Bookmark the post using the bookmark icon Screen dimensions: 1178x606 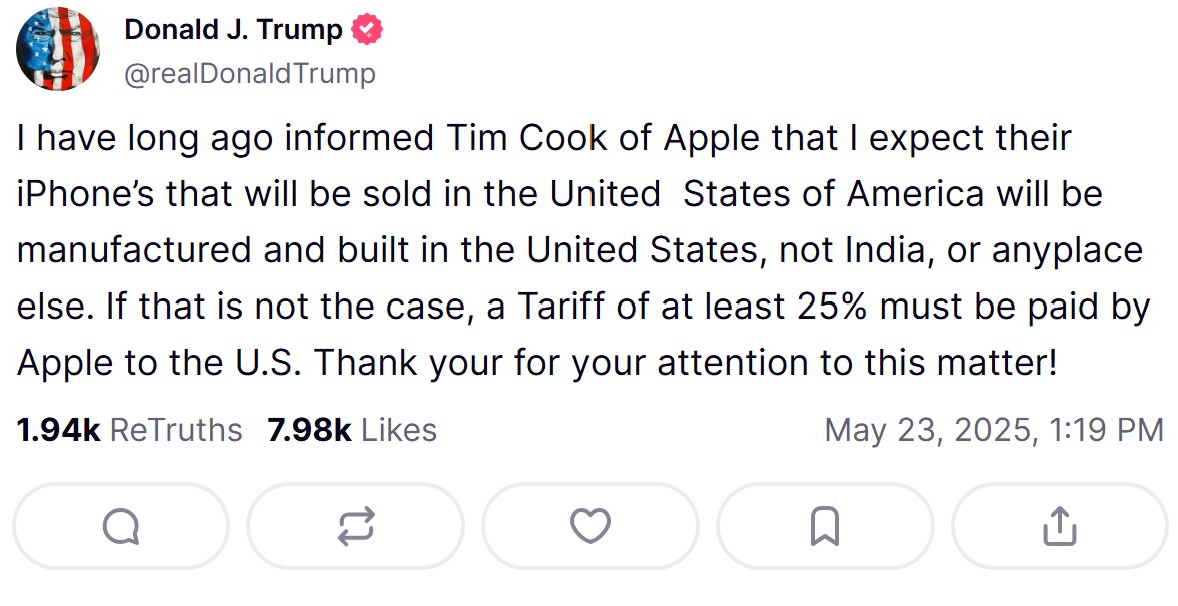(x=824, y=526)
